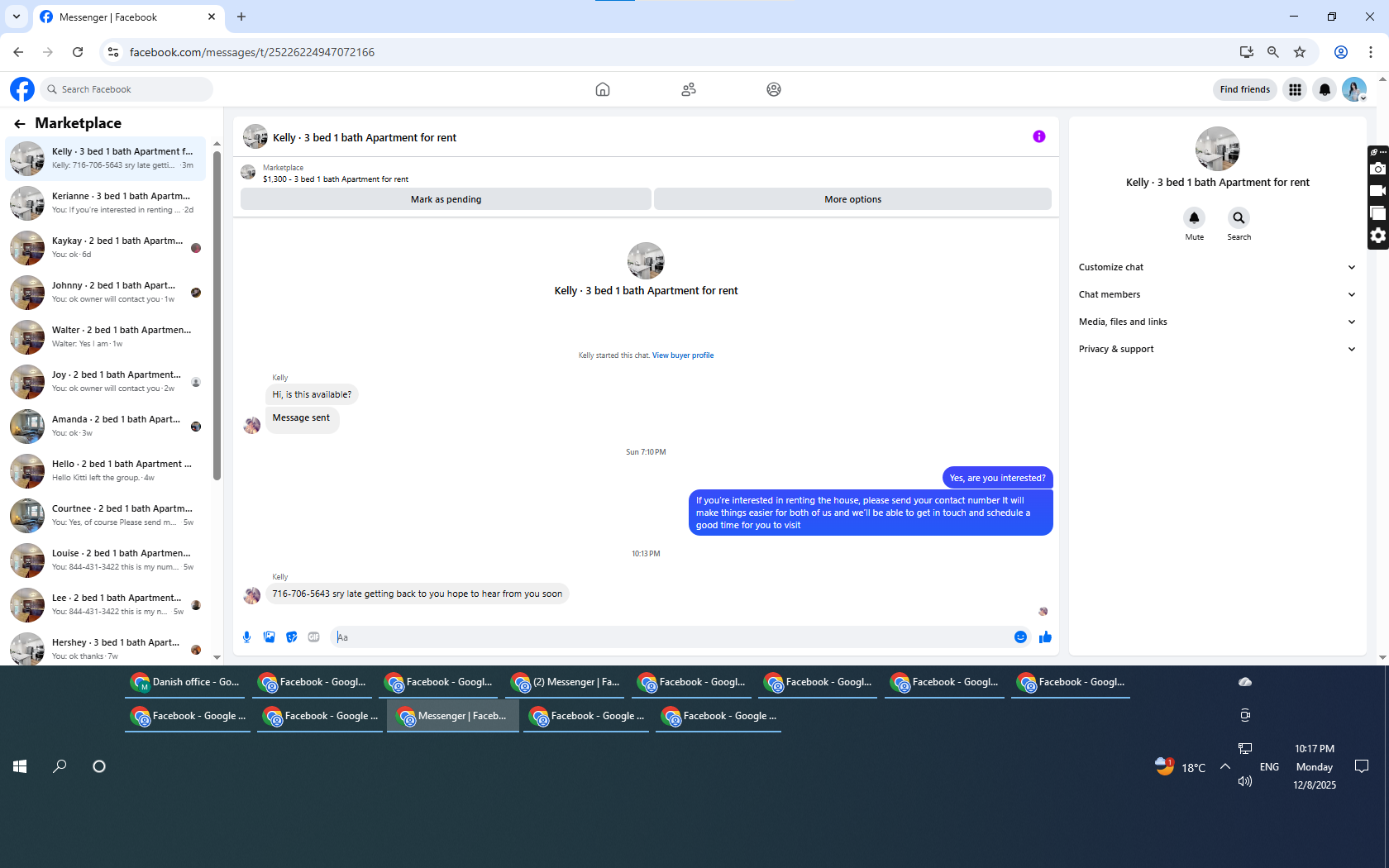This screenshot has width=1389, height=868.
Task: Open the Lee 2 bed 1 bath conversation
Action: [x=106, y=604]
